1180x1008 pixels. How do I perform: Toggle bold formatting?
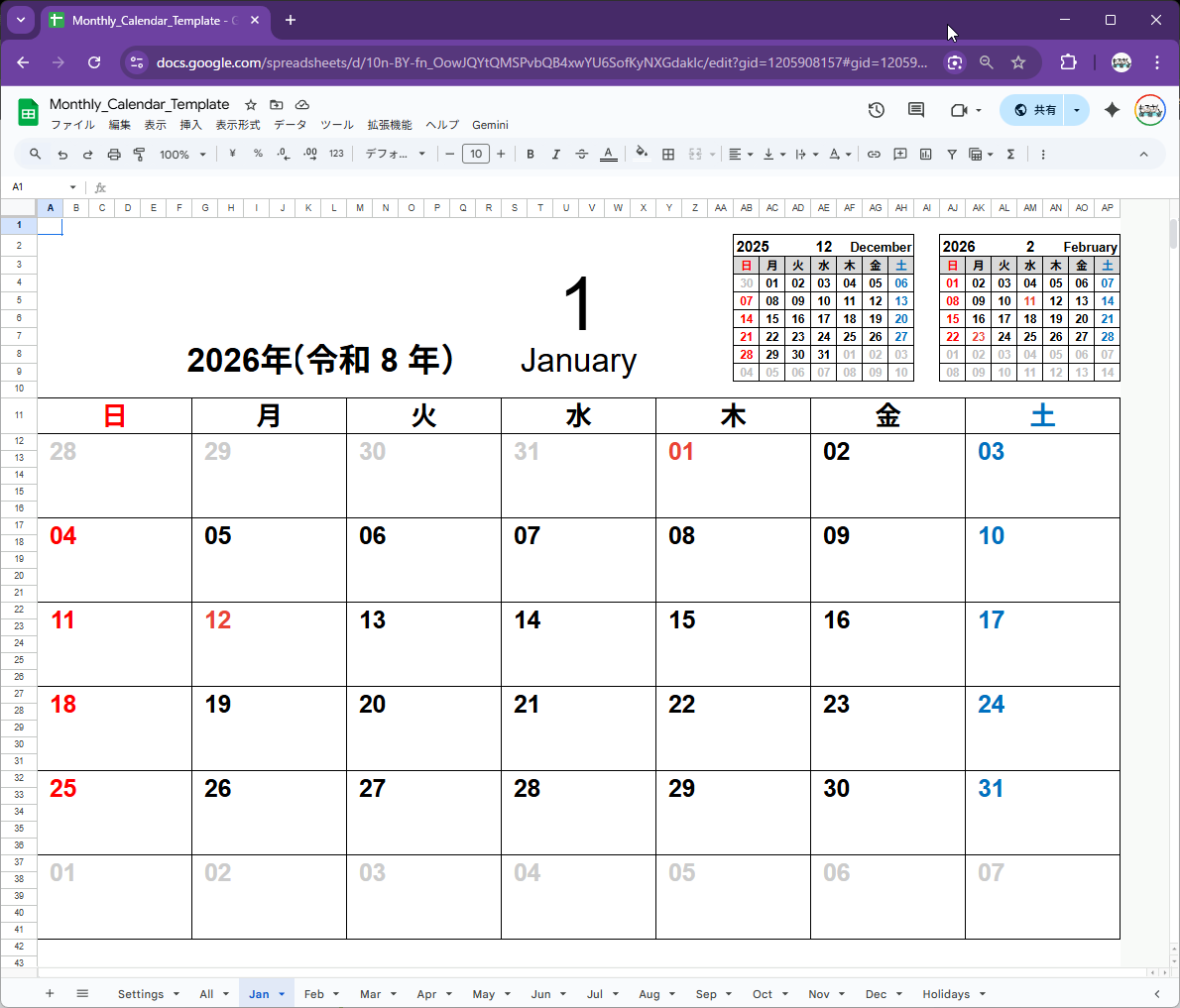[531, 154]
